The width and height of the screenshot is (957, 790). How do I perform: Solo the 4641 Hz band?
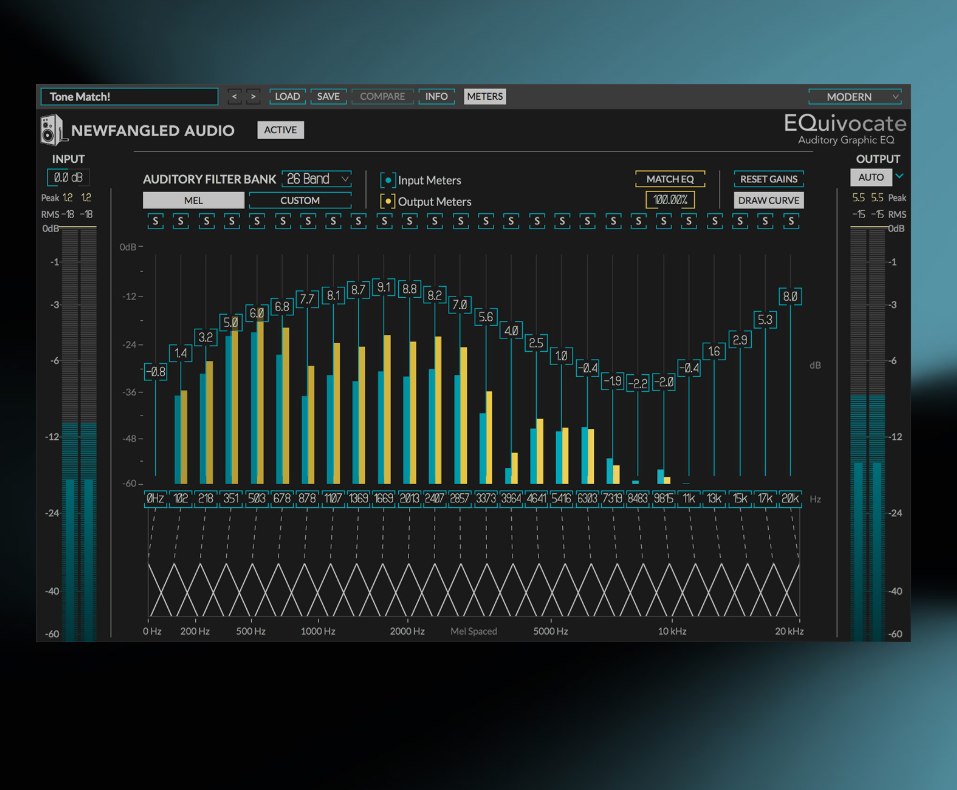click(536, 221)
